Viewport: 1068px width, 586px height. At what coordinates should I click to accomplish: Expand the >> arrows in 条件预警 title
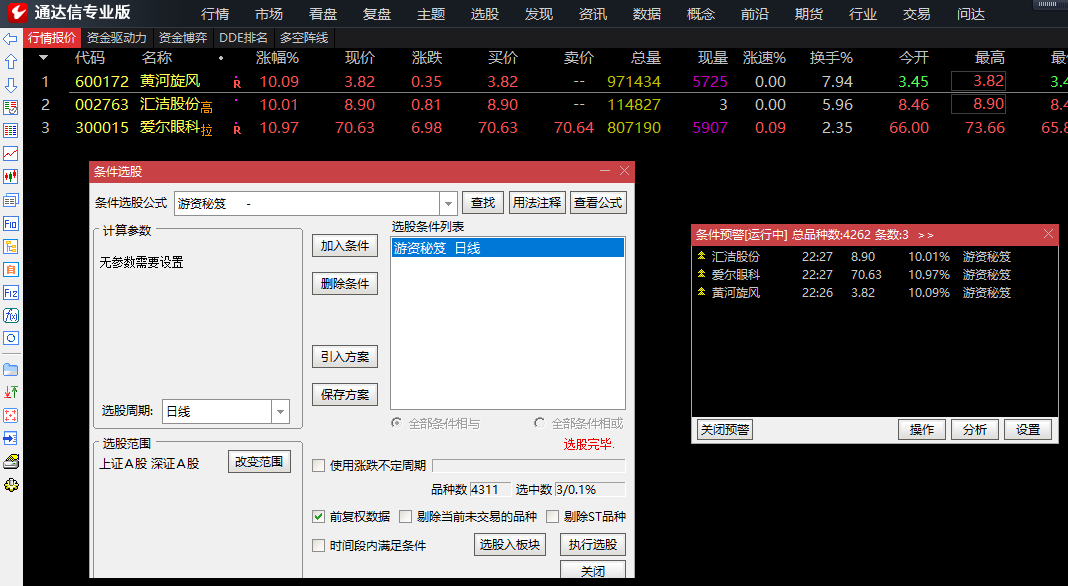tap(926, 235)
